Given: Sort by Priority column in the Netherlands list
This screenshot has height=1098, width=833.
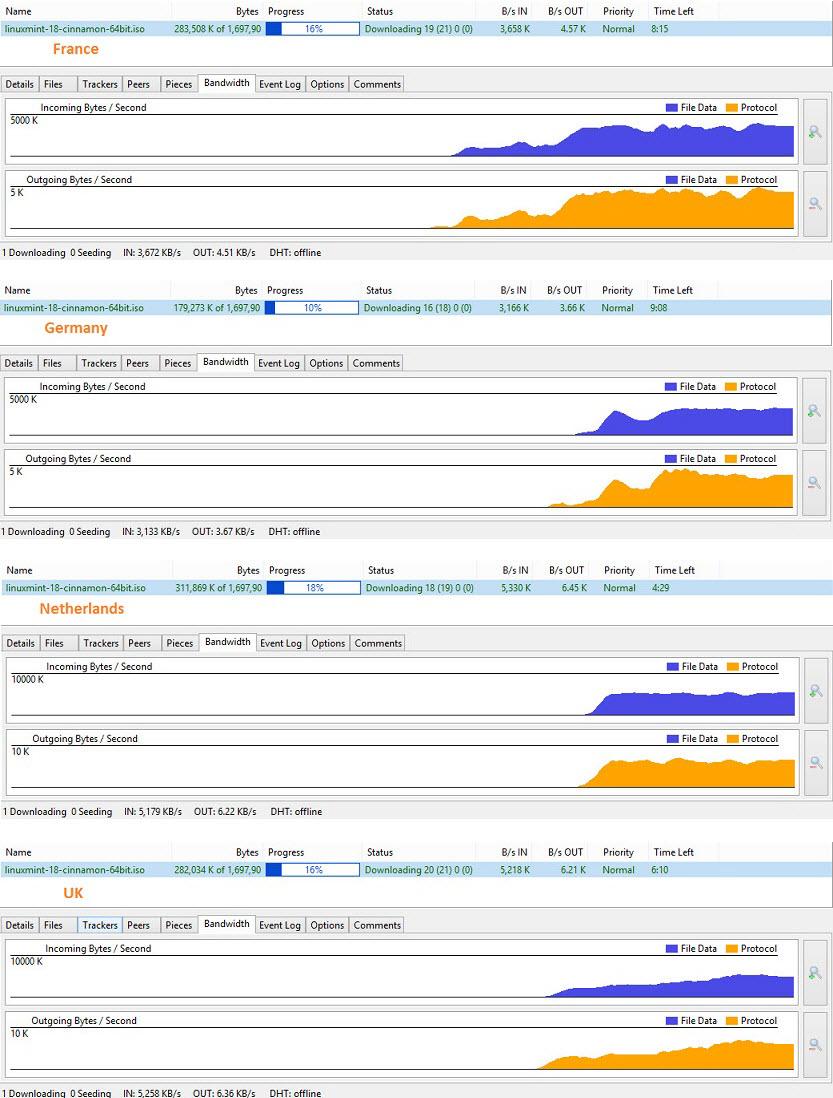Looking at the screenshot, I should pyautogui.click(x=620, y=571).
